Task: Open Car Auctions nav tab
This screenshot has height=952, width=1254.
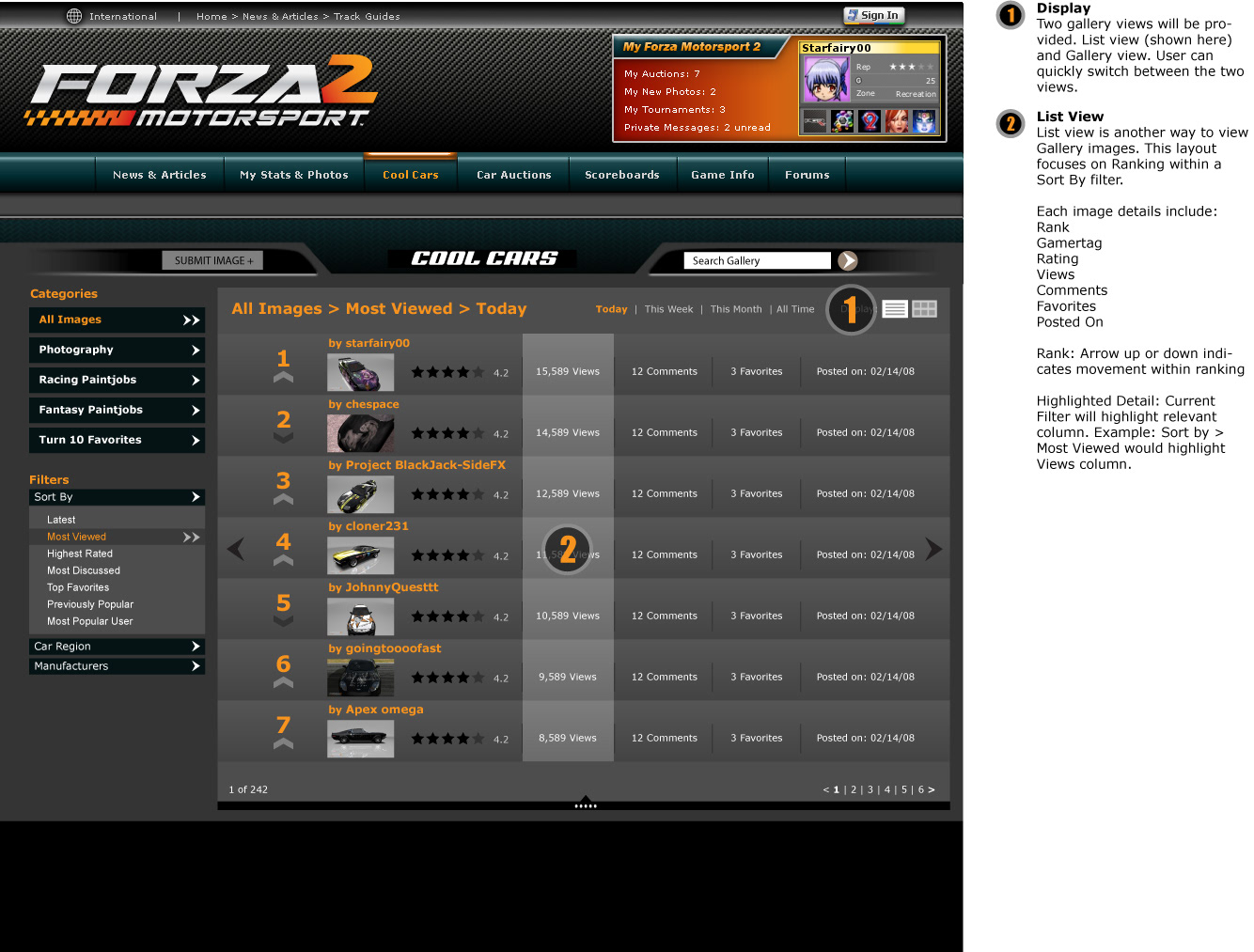Action: coord(514,175)
